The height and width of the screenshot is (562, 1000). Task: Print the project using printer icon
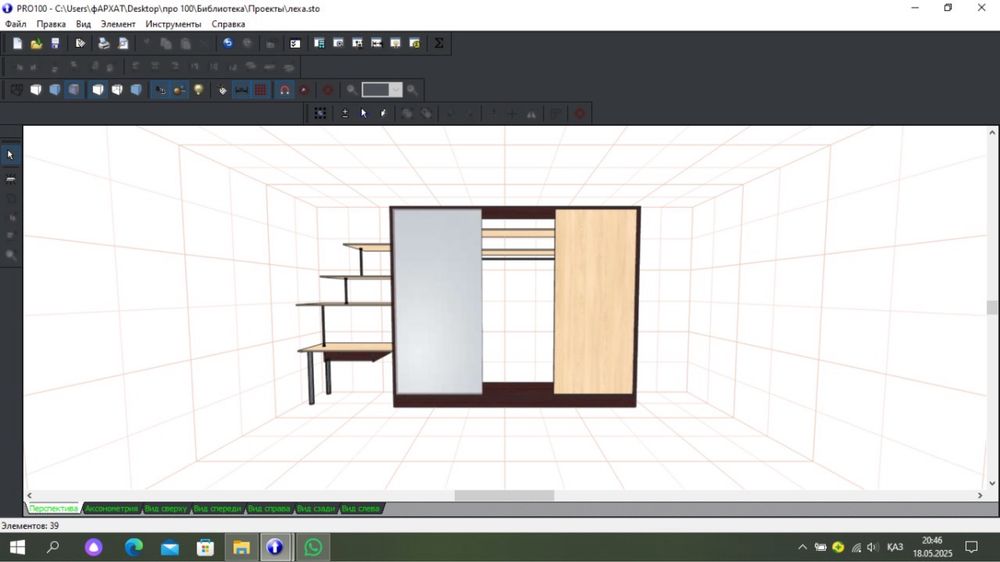click(104, 43)
